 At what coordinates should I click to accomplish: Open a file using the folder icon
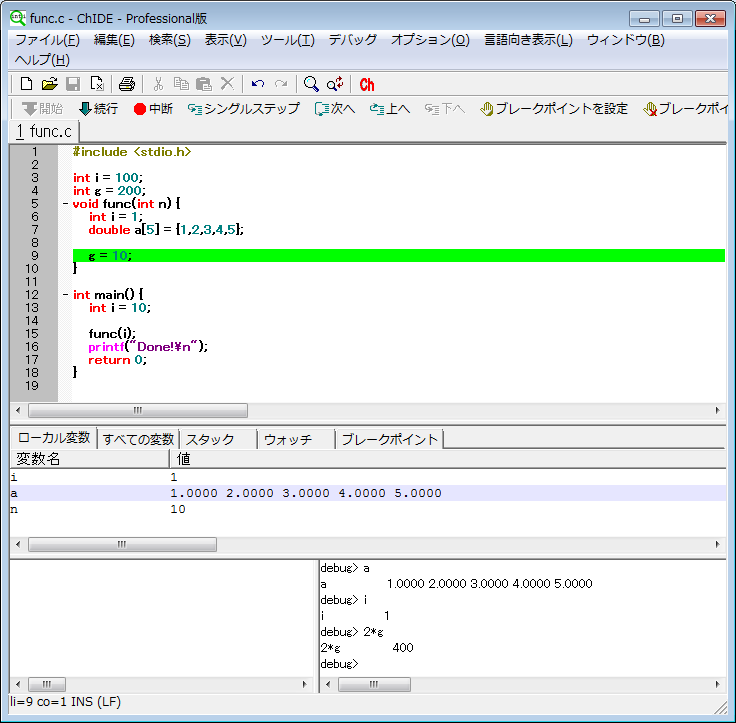49,84
